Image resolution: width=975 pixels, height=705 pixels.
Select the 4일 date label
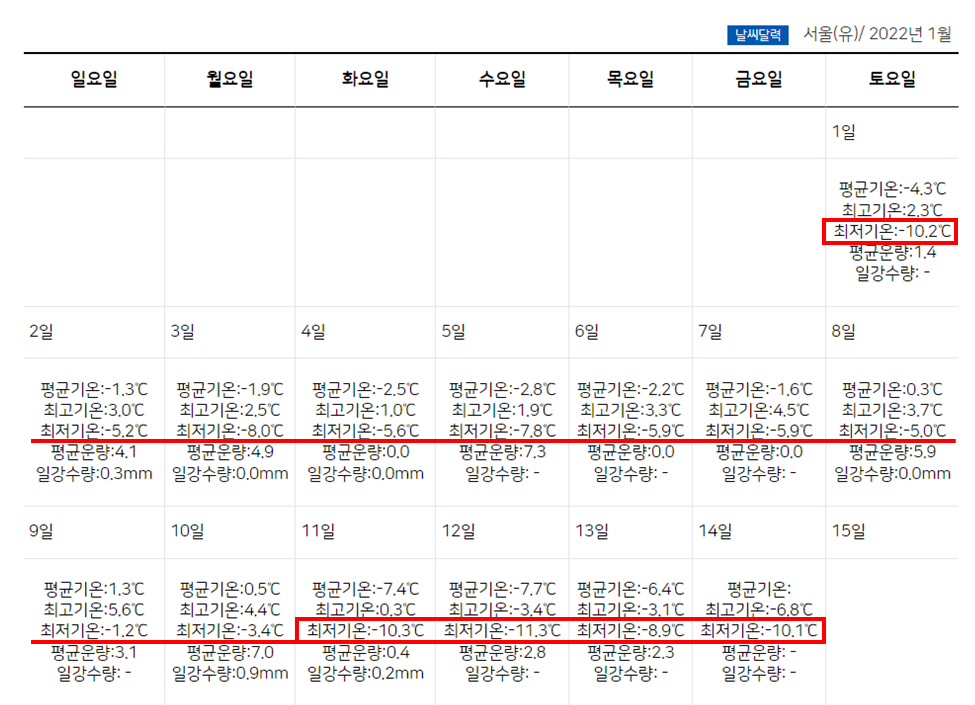313,331
